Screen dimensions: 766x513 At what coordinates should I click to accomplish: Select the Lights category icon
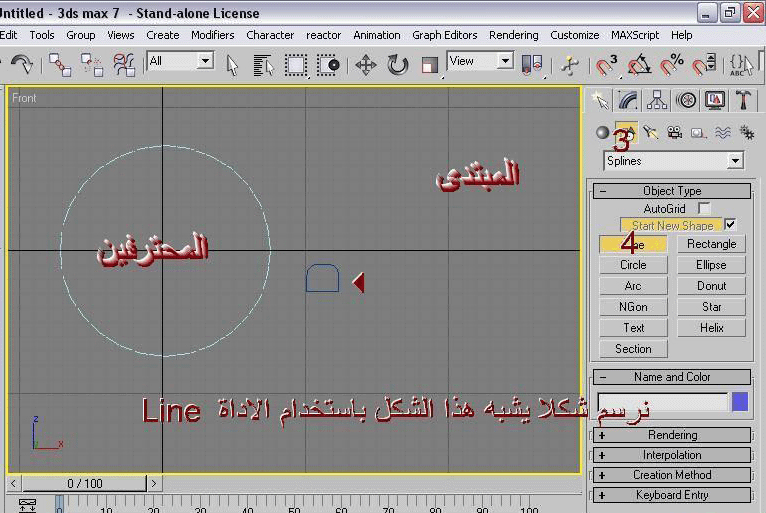click(650, 132)
